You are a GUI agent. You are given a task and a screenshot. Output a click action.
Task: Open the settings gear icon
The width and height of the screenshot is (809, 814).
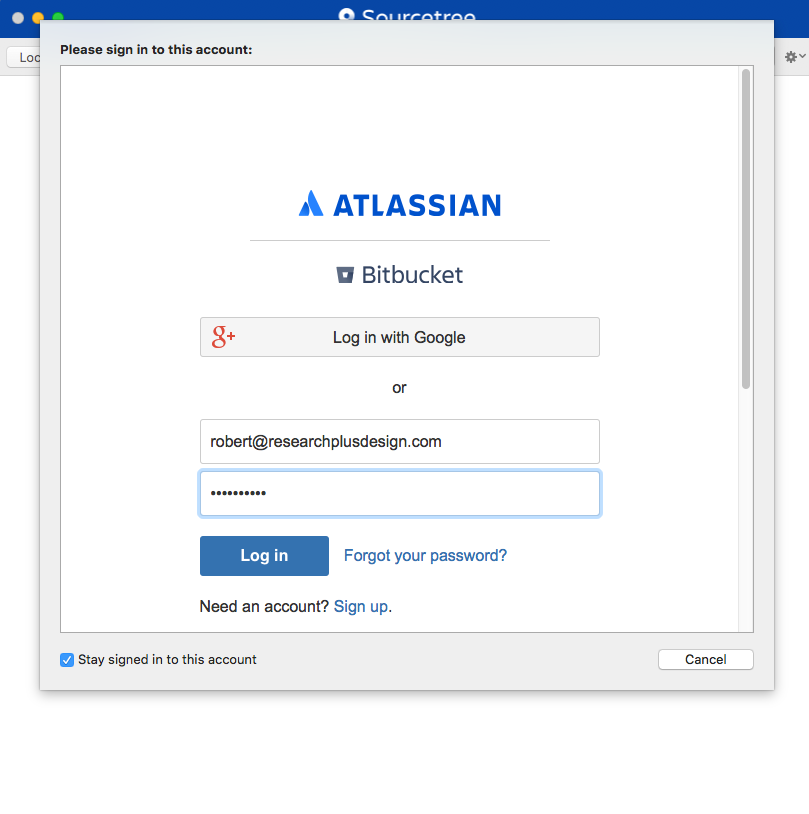790,57
